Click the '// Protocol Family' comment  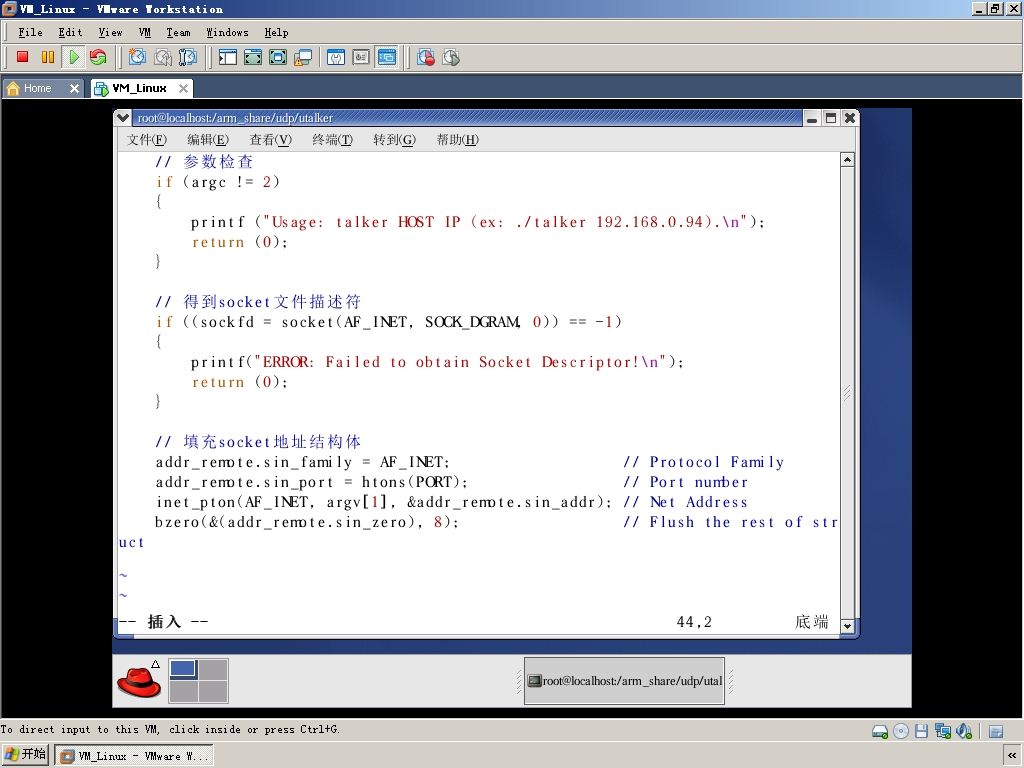(x=703, y=462)
